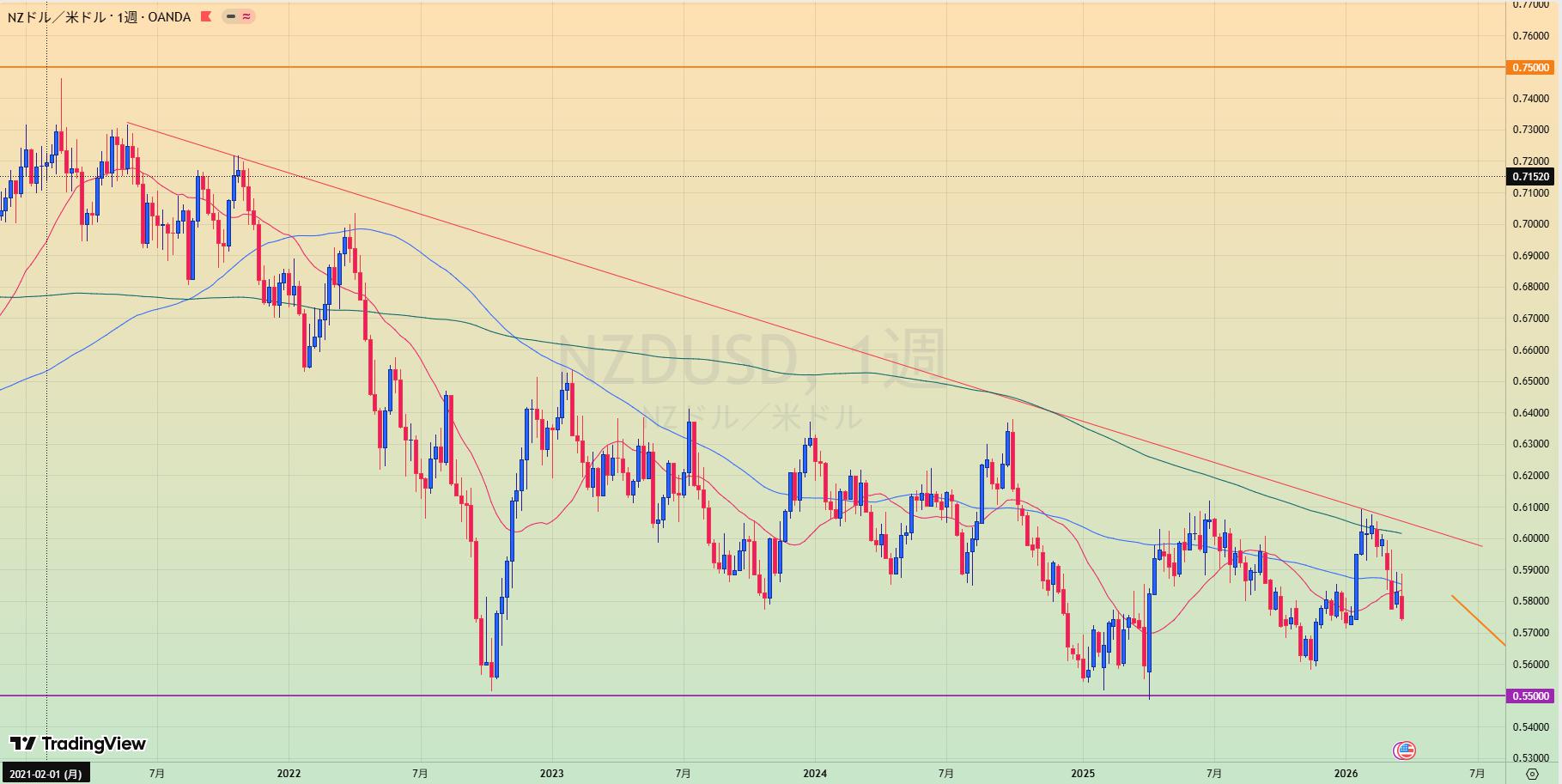Open the chart settings hexagon icon
This screenshot has width=1562, height=784.
tap(1532, 774)
